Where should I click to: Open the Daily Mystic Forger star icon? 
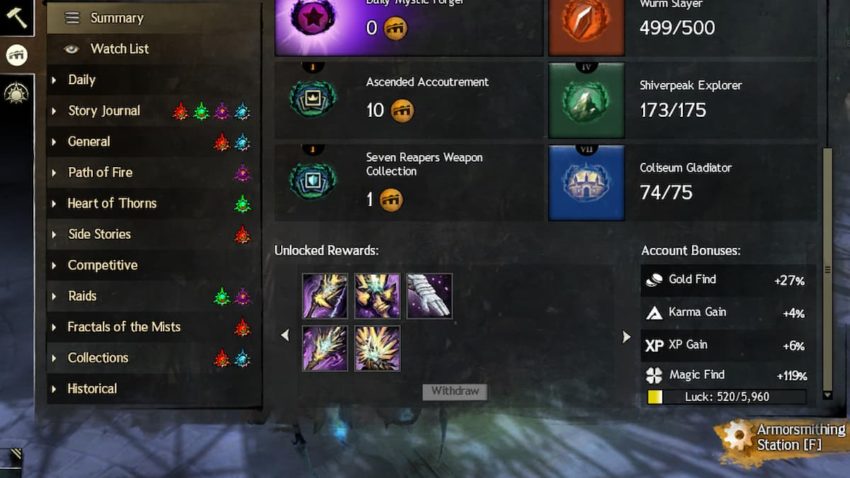click(313, 18)
